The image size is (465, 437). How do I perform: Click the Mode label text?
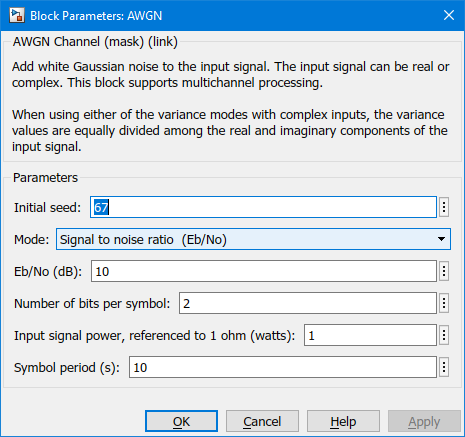click(31, 239)
